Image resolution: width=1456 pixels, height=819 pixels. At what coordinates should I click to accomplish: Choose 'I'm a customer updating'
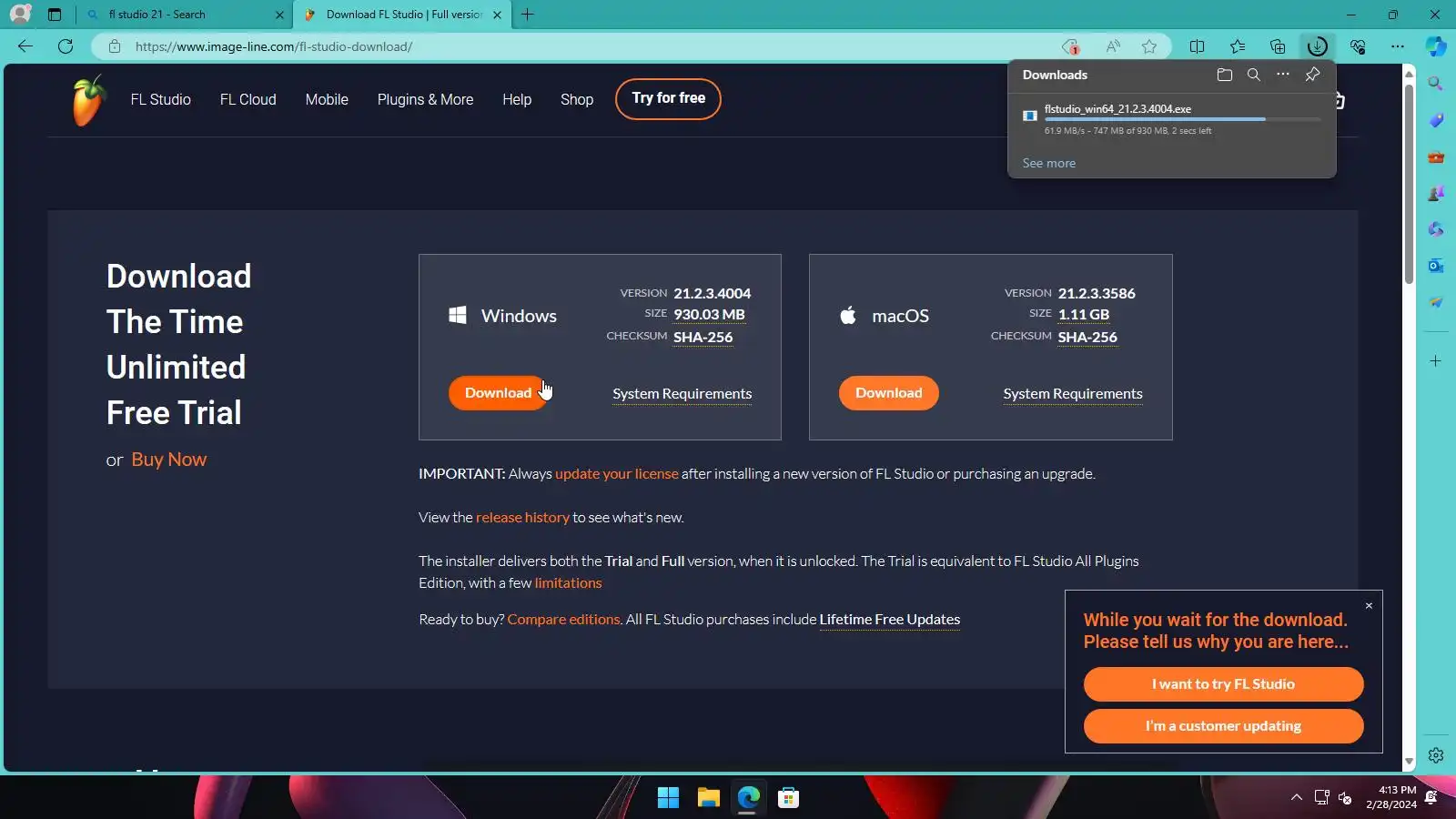coord(1223,726)
